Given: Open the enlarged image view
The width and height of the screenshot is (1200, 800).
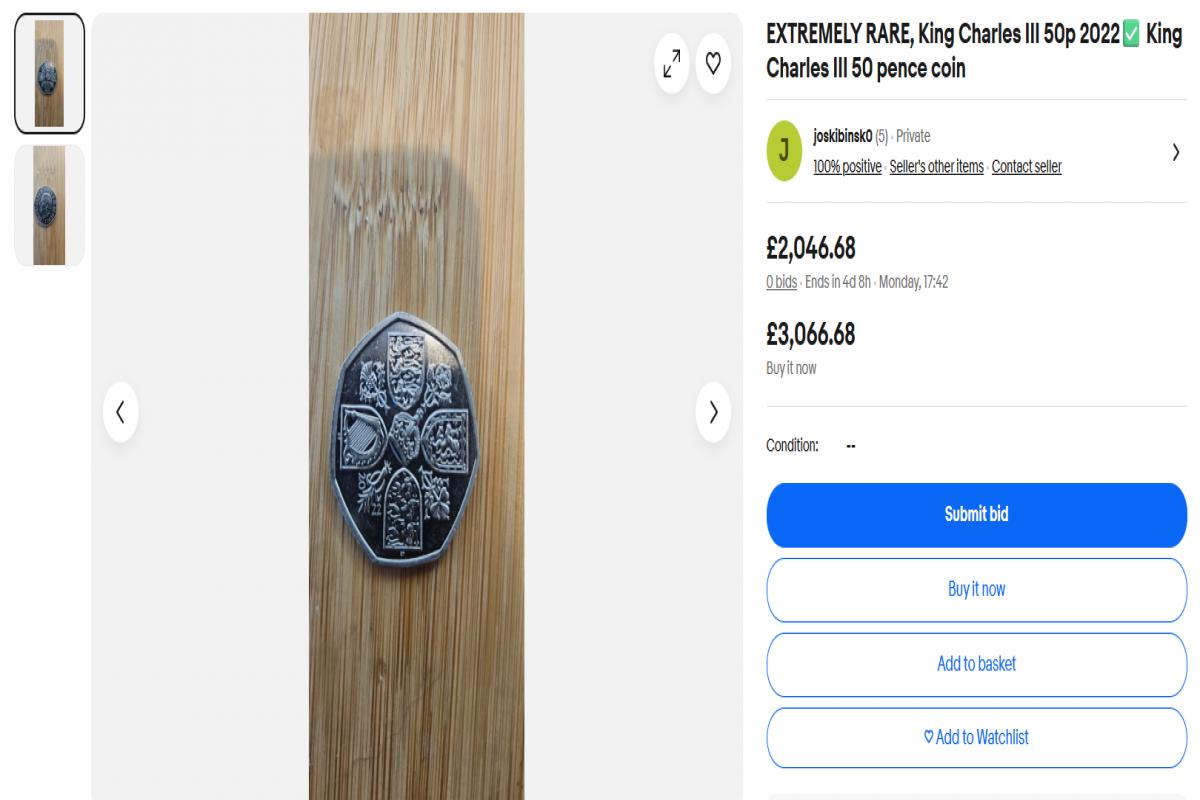Looking at the screenshot, I should [671, 63].
